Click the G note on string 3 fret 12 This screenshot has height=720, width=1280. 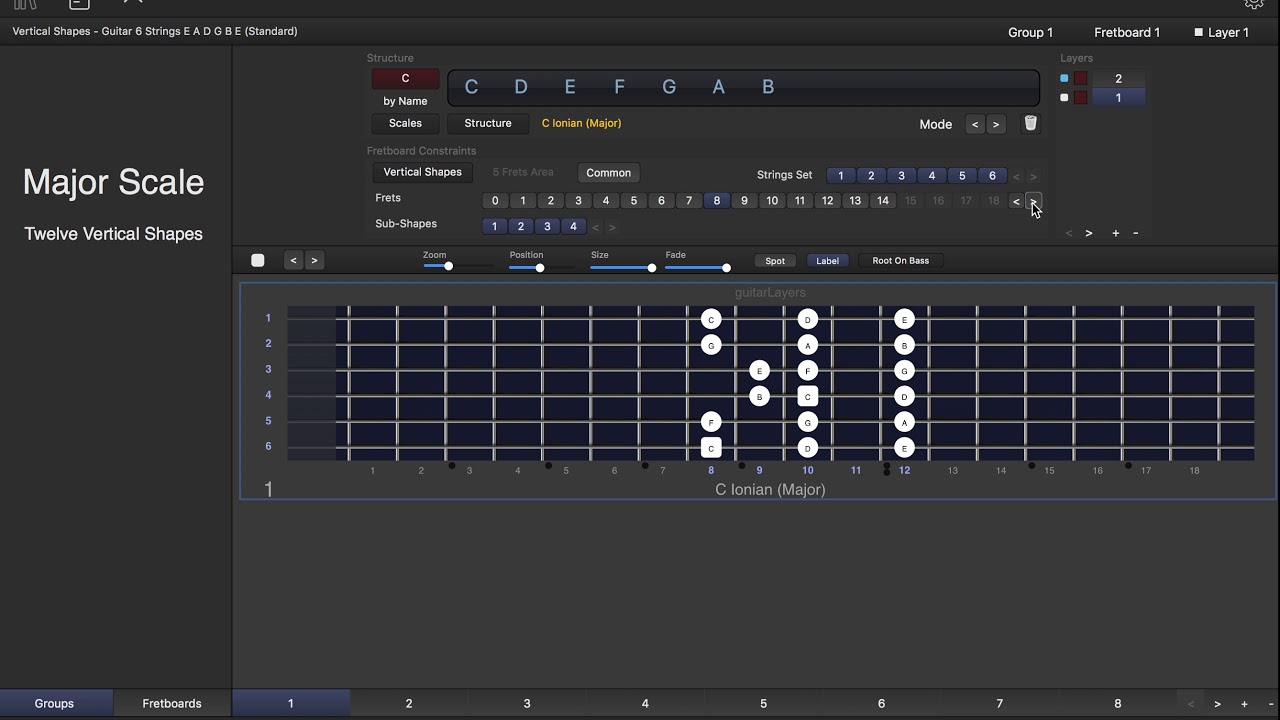(x=904, y=371)
